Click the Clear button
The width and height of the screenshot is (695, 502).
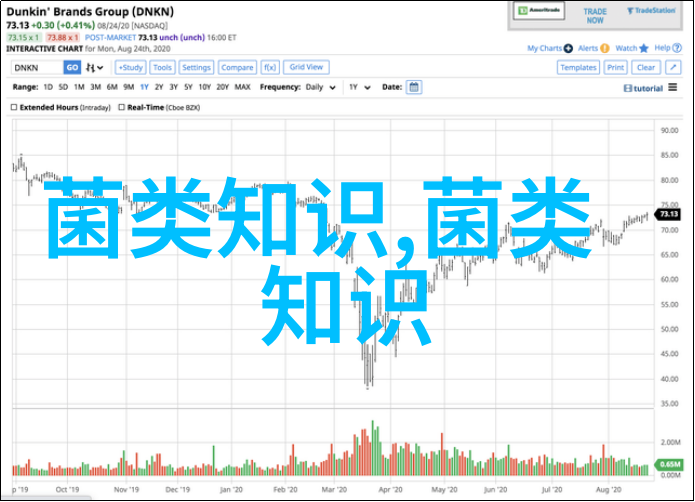click(646, 67)
